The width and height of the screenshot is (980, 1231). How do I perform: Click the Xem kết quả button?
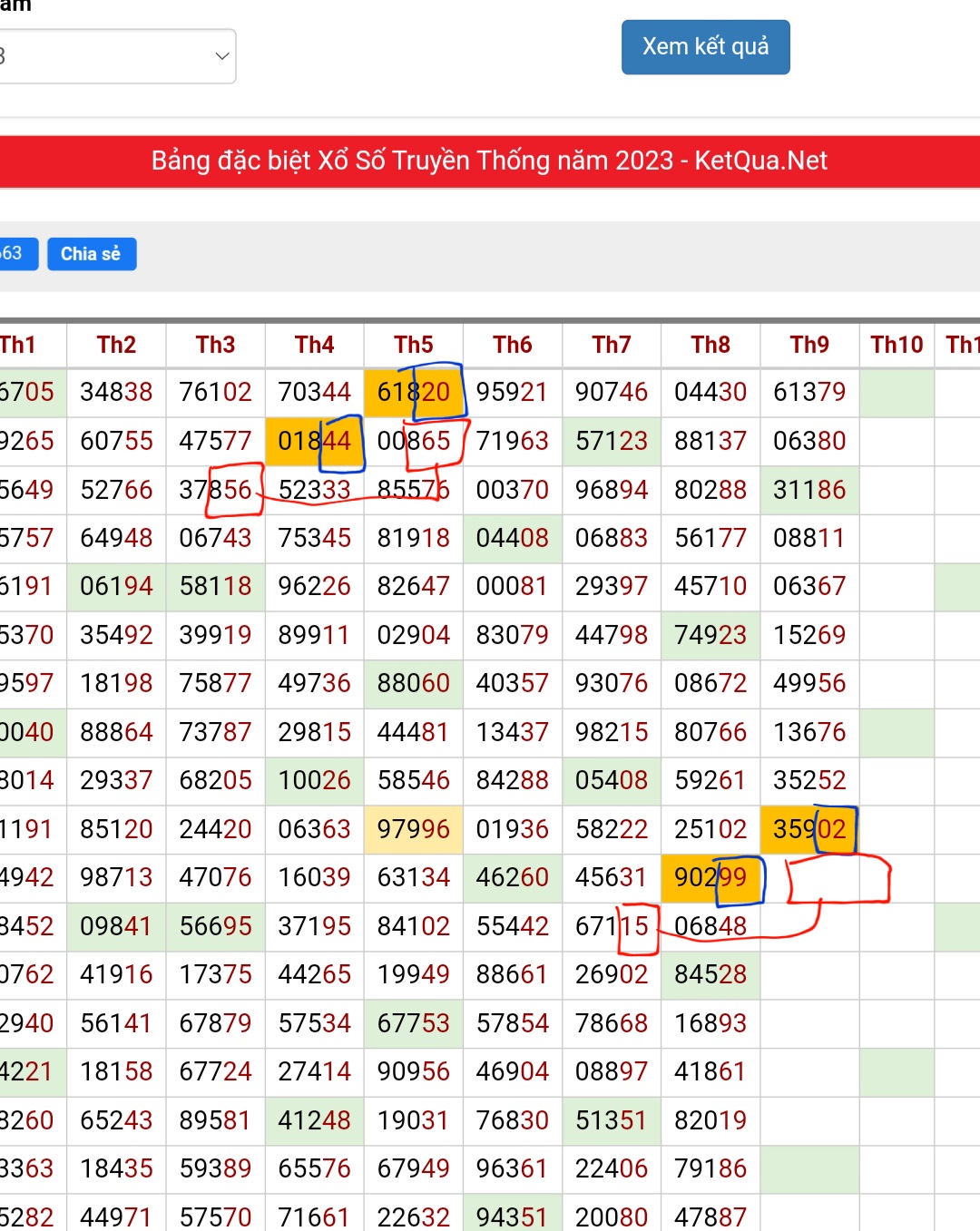pyautogui.click(x=705, y=47)
